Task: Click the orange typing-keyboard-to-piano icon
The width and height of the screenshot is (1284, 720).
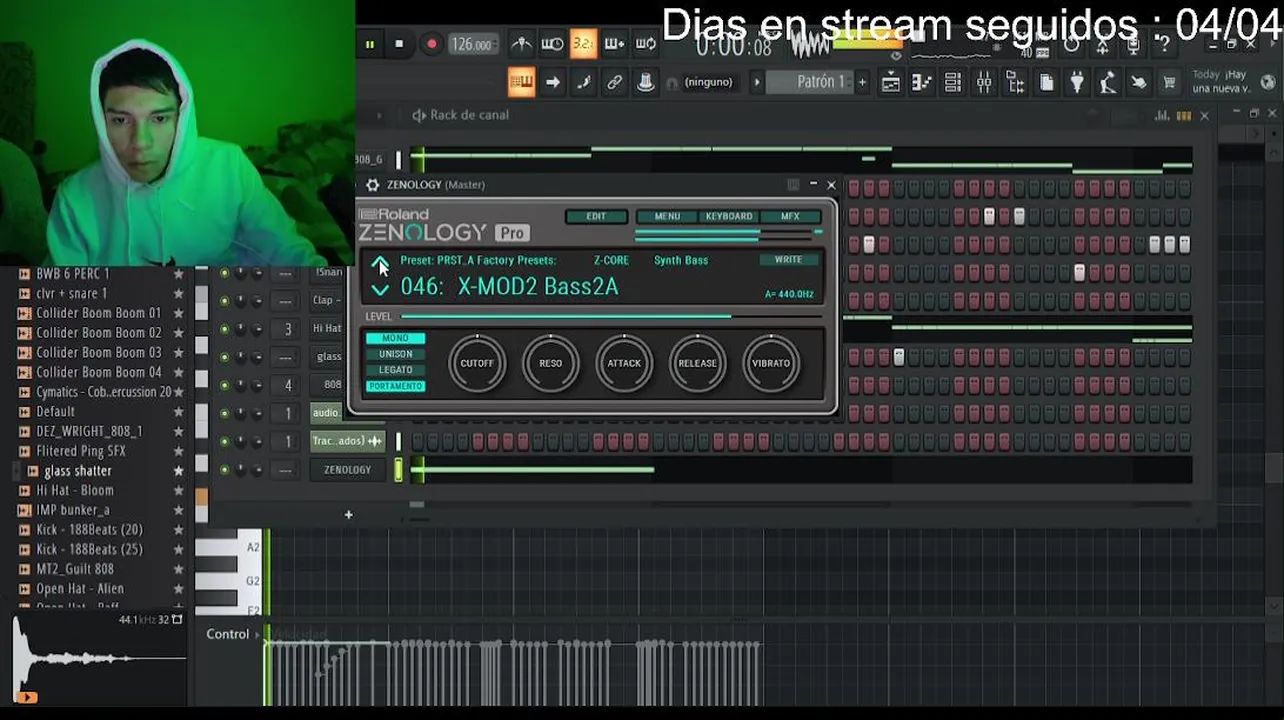Action: pos(521,82)
